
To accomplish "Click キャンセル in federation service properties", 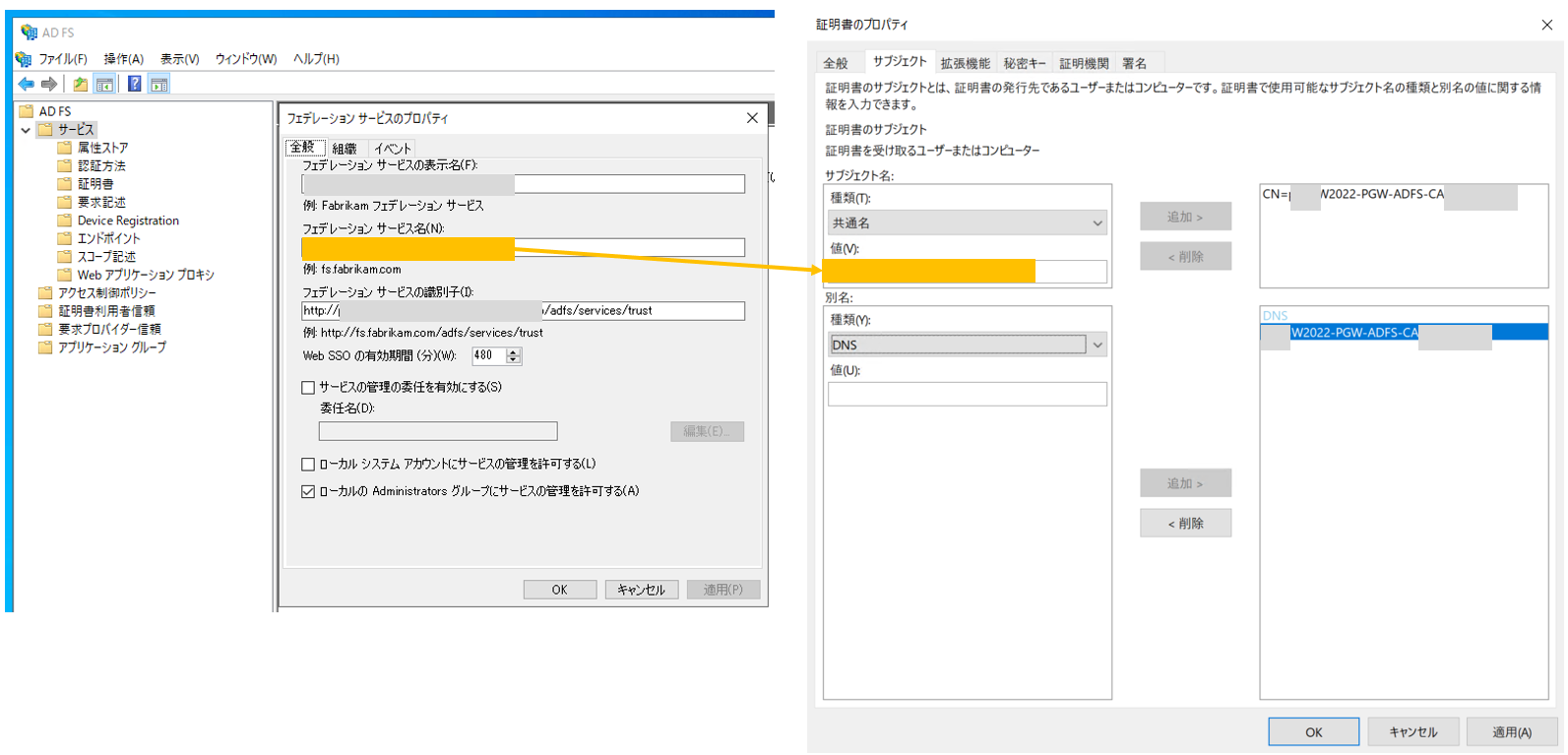I will (x=641, y=590).
